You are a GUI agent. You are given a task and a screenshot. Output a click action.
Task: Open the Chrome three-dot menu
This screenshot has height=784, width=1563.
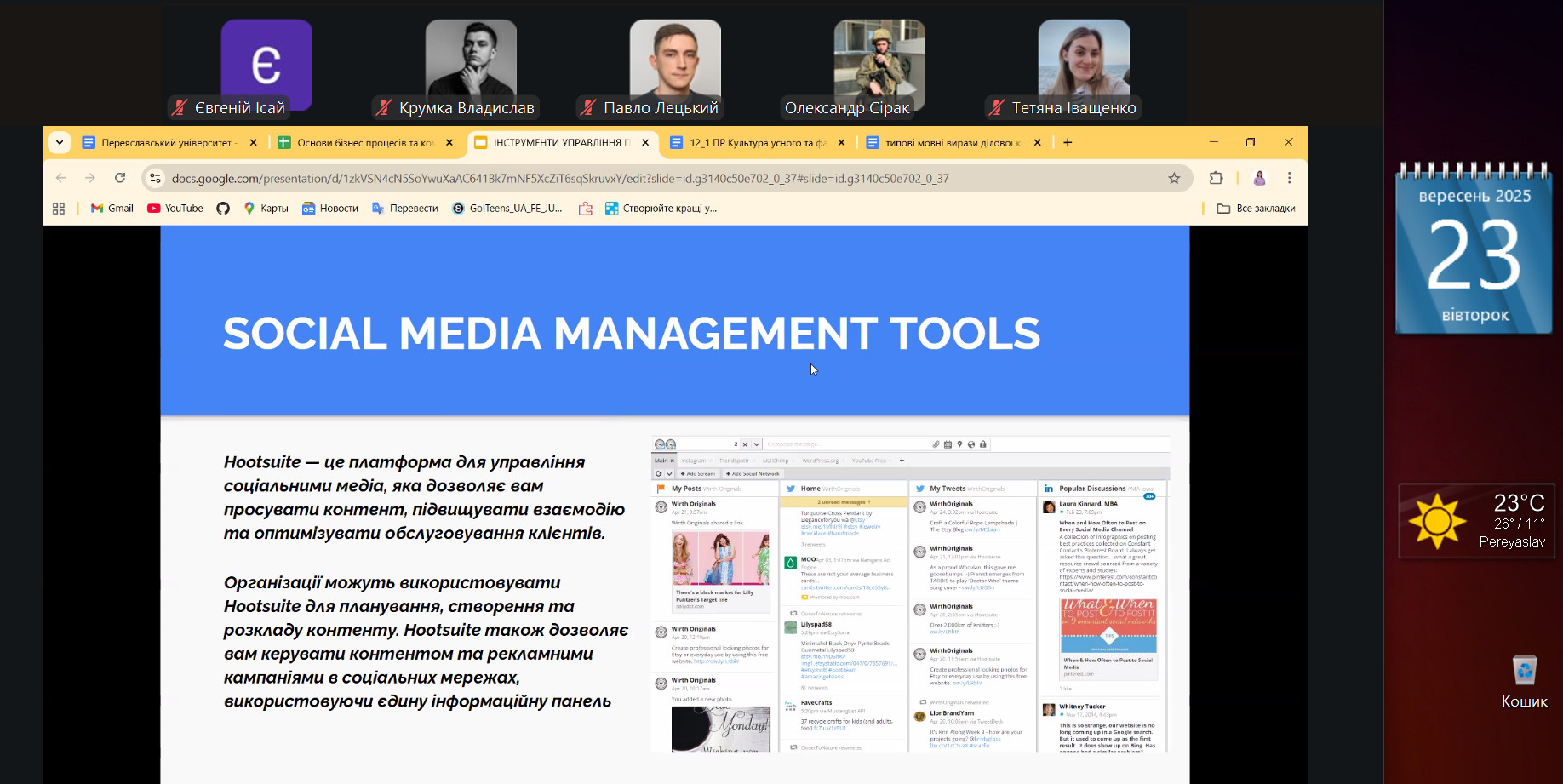click(x=1289, y=178)
